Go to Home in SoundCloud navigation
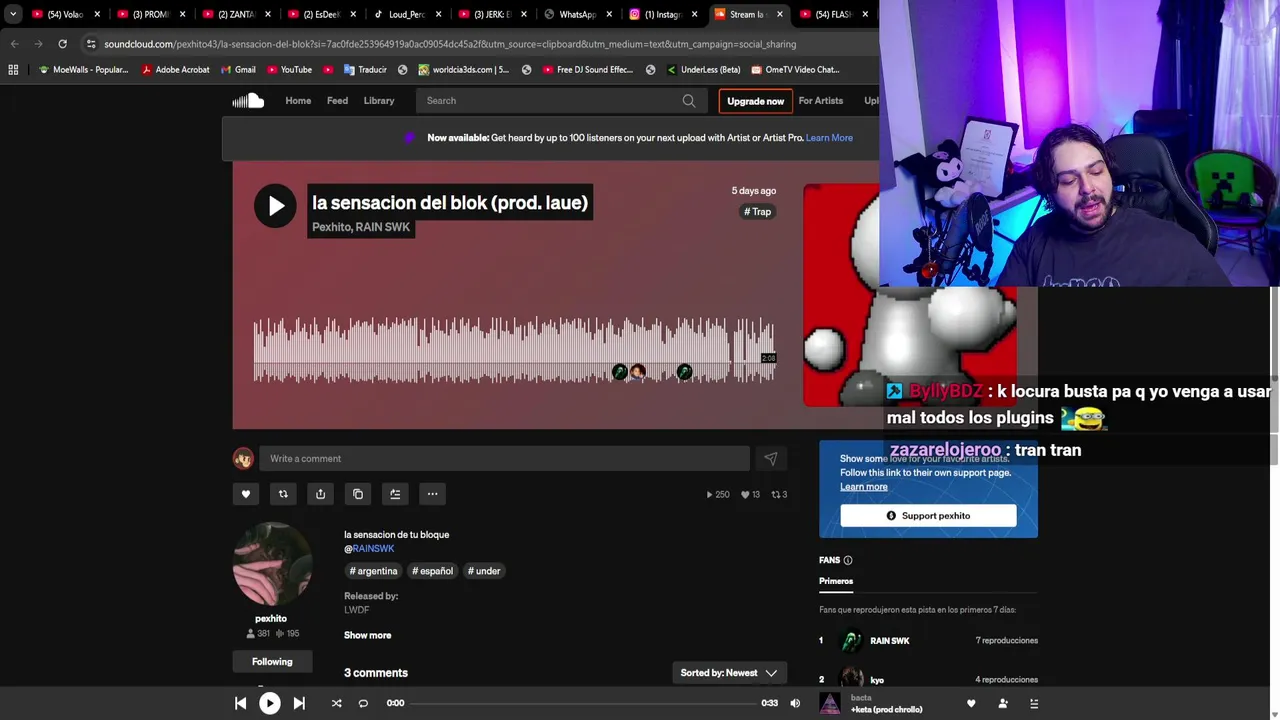 point(298,101)
